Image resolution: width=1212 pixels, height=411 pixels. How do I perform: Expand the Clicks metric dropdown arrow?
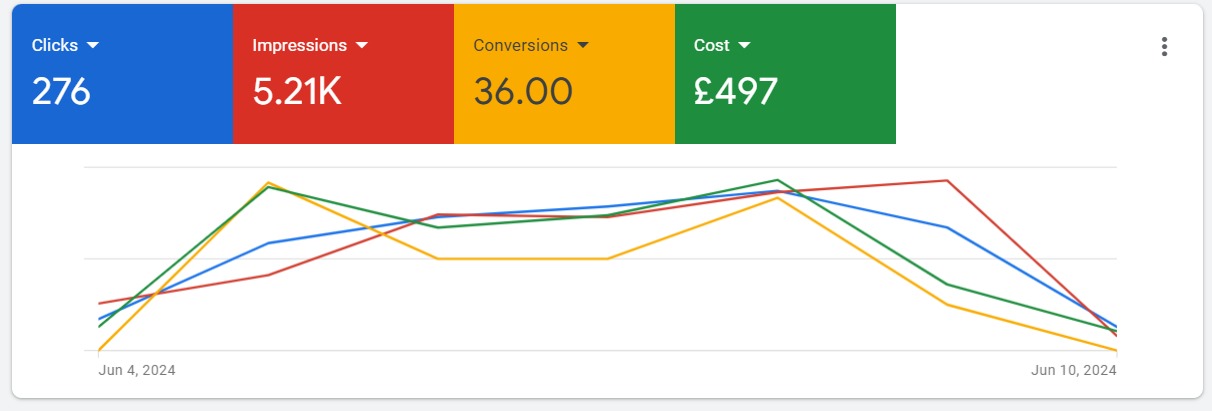[x=93, y=46]
